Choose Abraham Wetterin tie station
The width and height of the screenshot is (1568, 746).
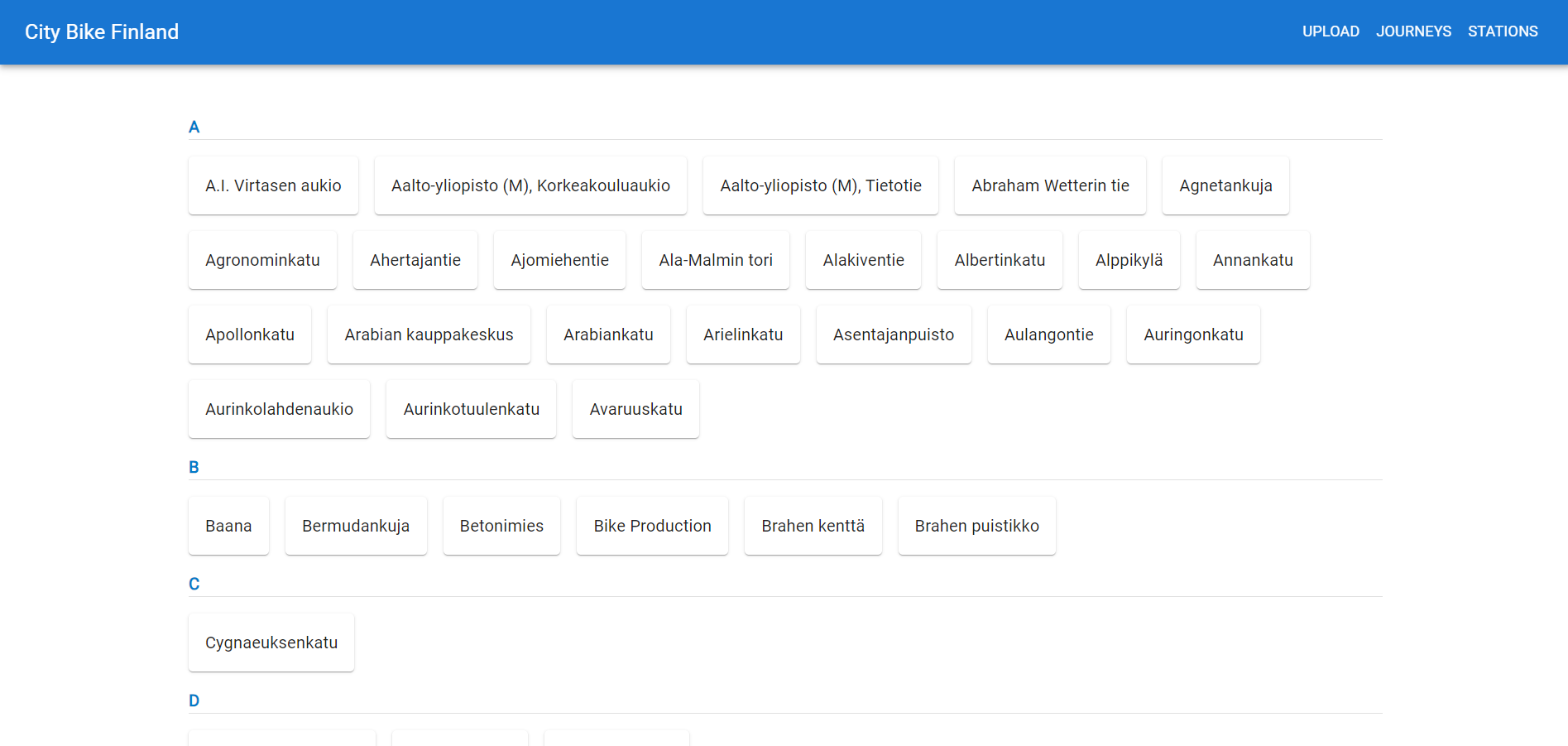click(1050, 185)
